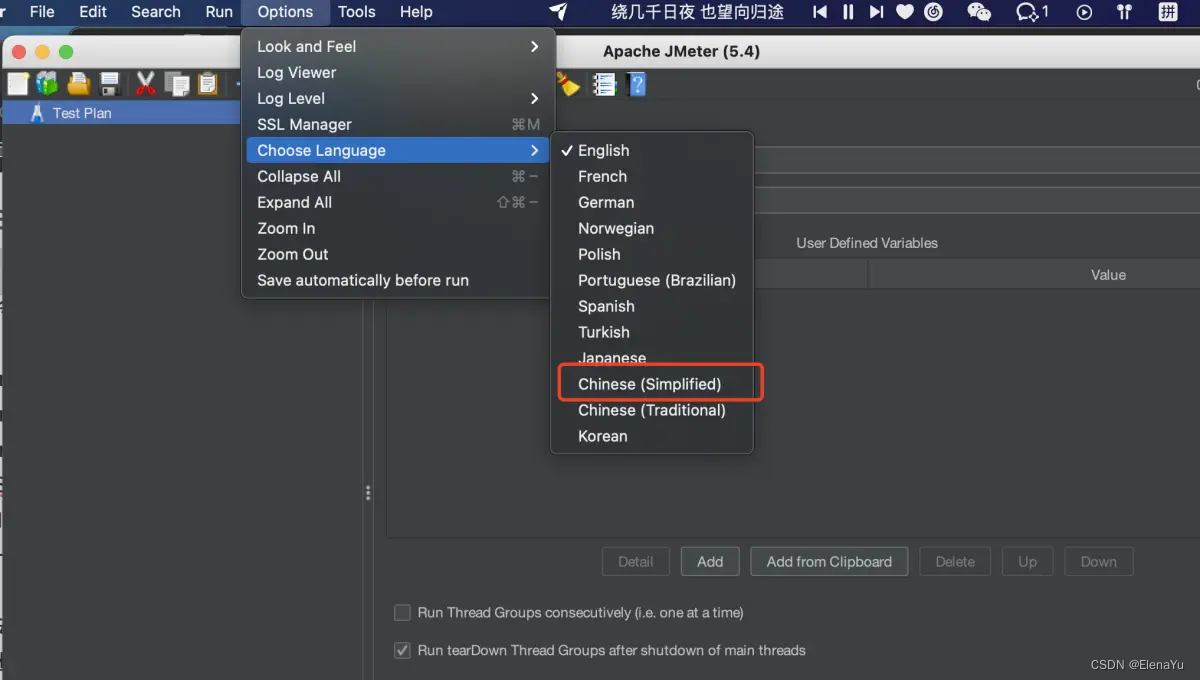Click the Add from Clipboard button
1200x680 pixels.
[x=829, y=561]
